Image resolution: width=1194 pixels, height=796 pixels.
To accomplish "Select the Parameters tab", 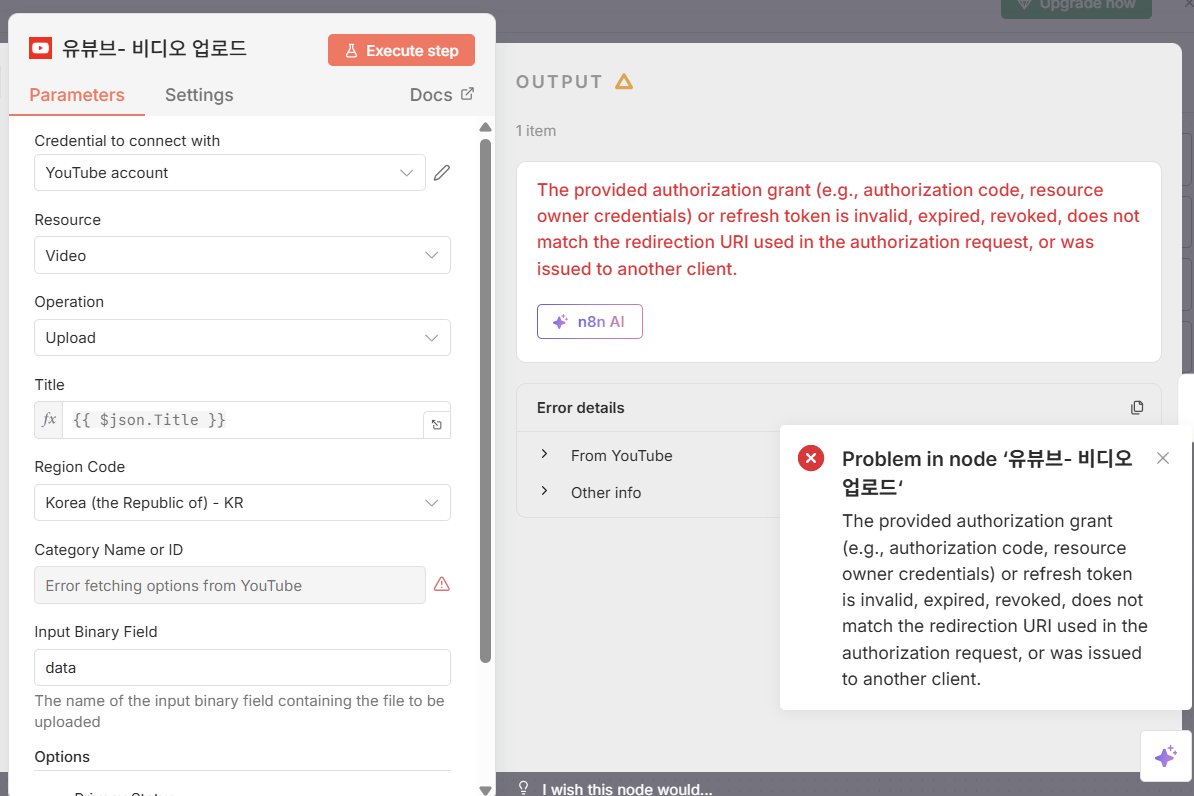I will tap(77, 95).
